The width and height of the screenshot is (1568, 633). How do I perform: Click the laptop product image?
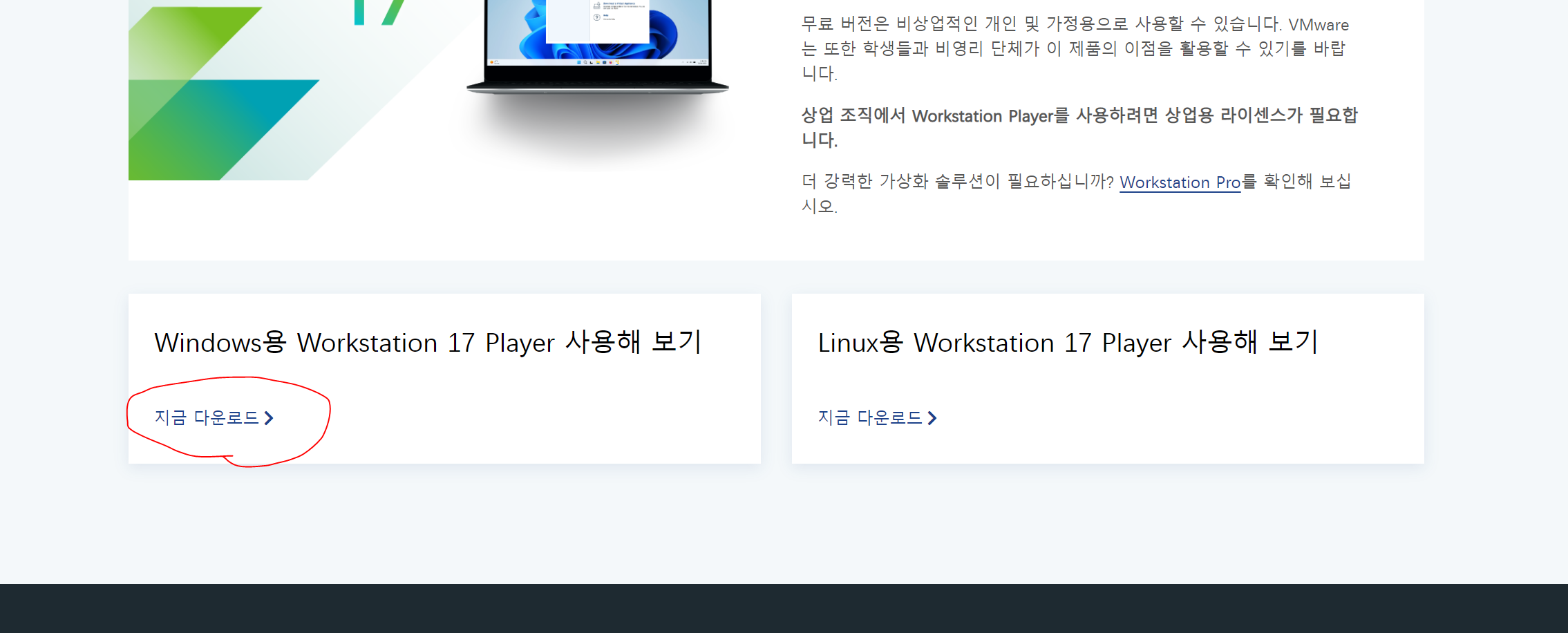(598, 46)
